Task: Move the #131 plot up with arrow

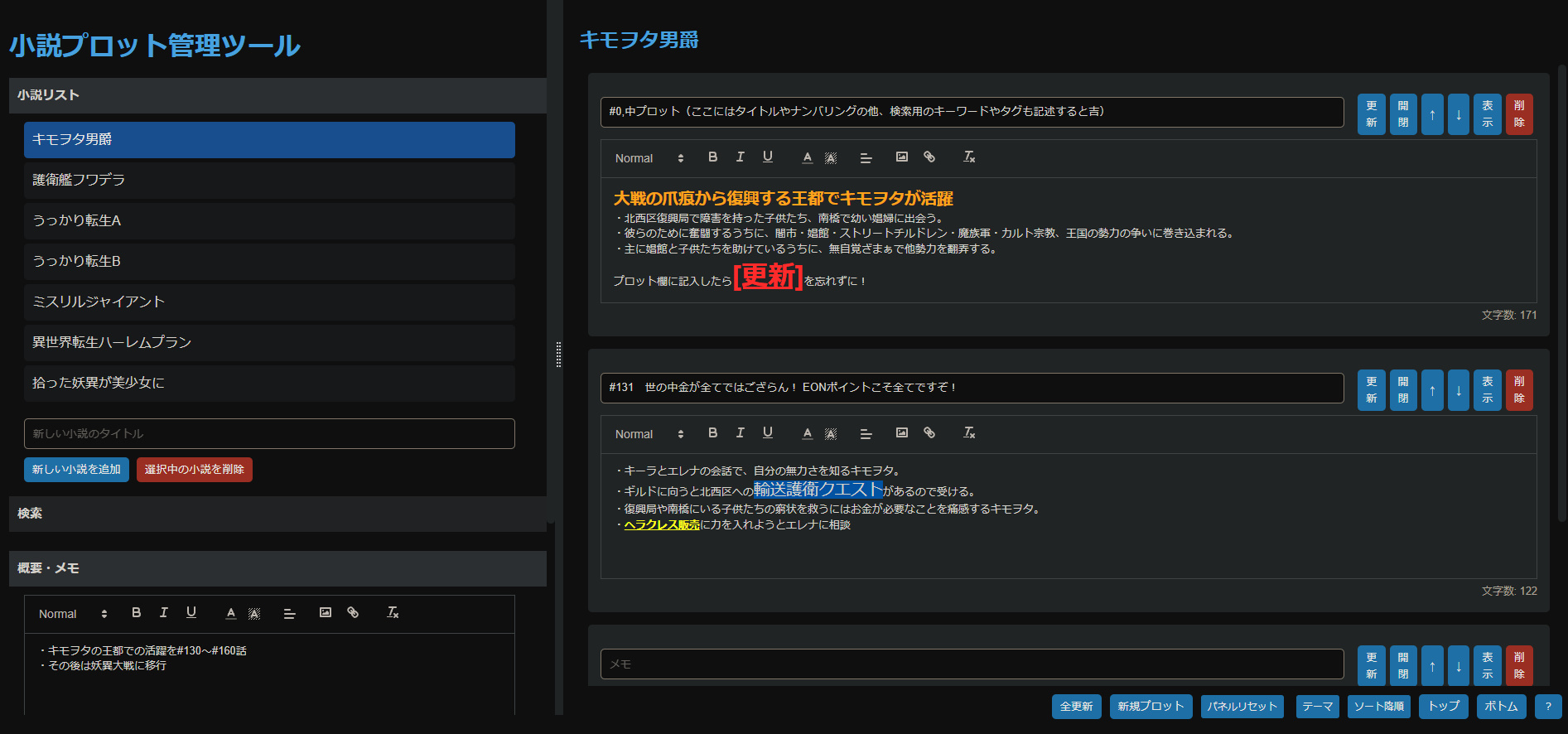Action: 1432,390
